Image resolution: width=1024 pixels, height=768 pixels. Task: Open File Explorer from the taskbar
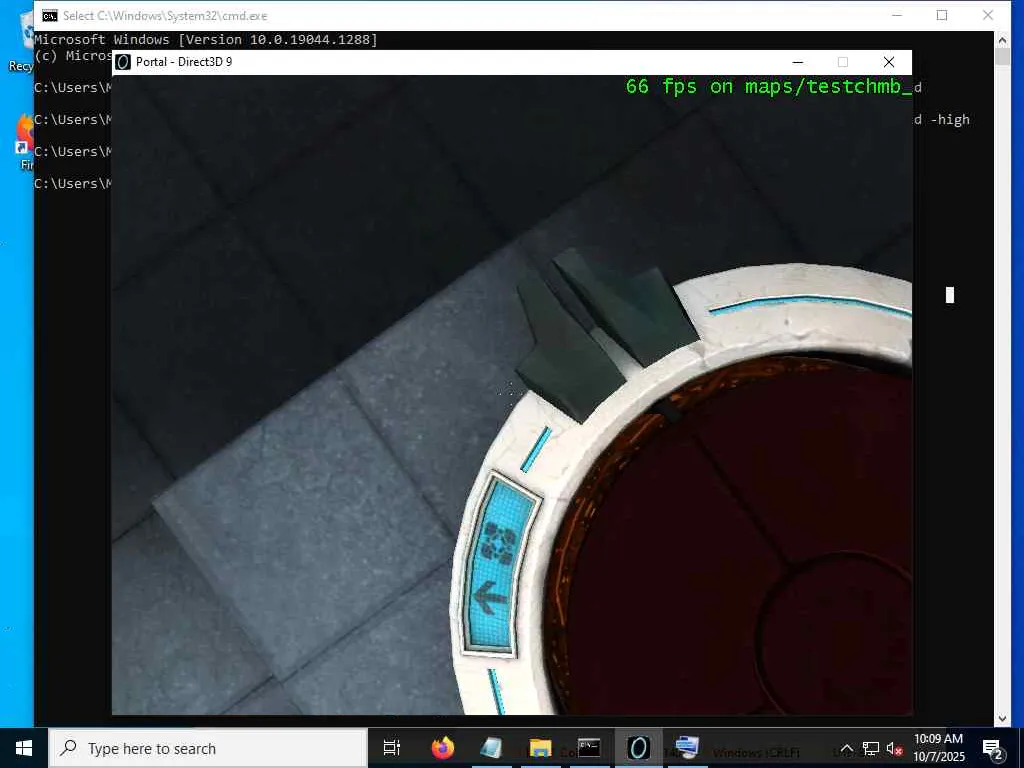(540, 748)
